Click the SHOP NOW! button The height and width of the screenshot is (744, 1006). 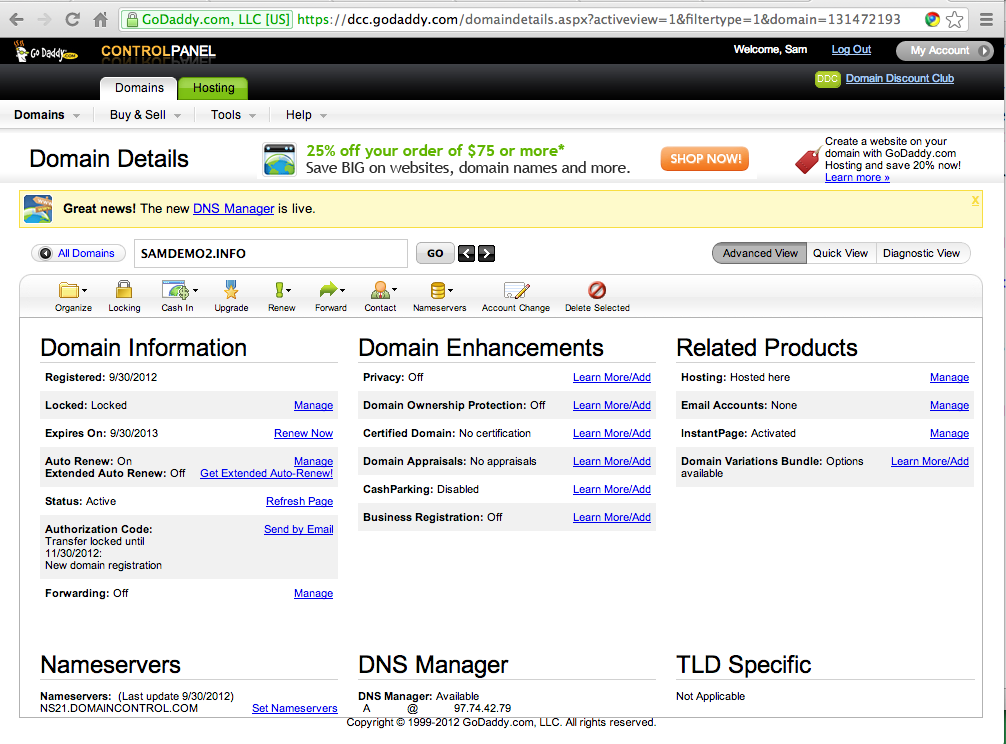(x=705, y=158)
